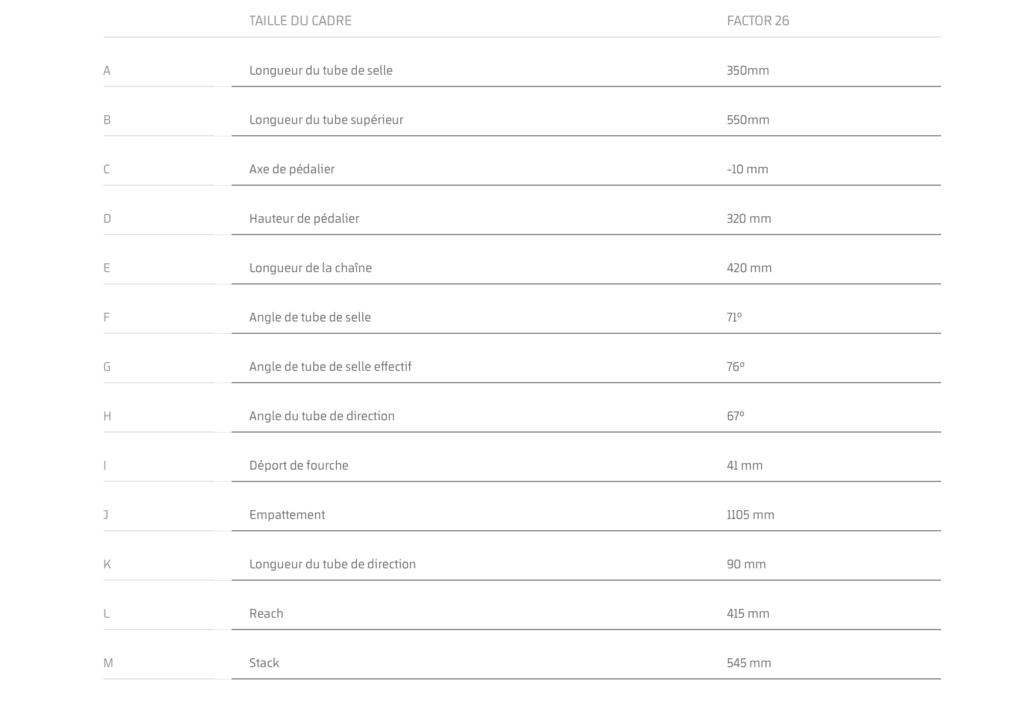Screen dimensions: 1024x703
Task: Click the Reach row label
Action: [266, 613]
